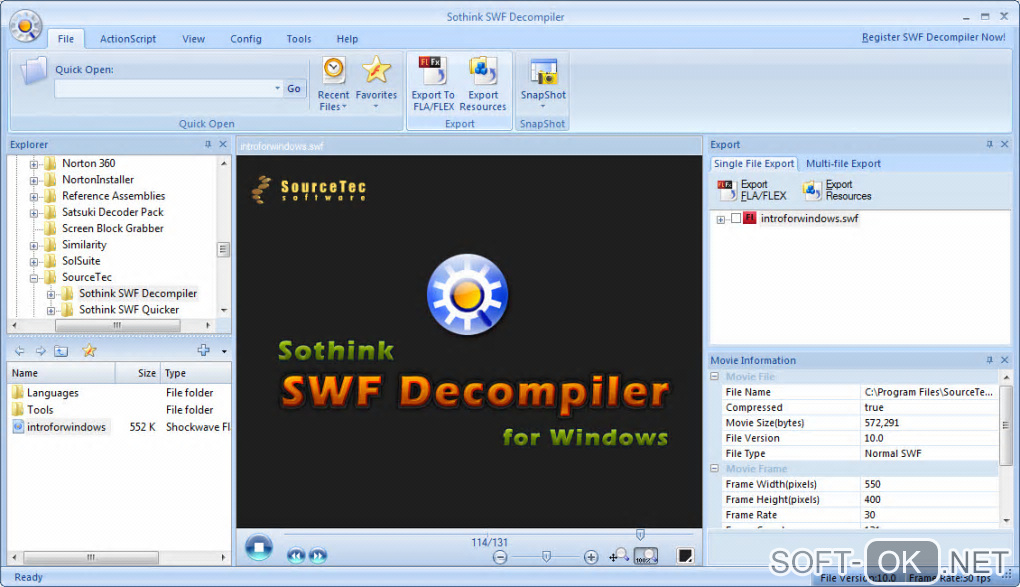Image resolution: width=1020 pixels, height=587 pixels.
Task: Expand Sothink SWF Decompiler folder node
Action: tap(51, 294)
